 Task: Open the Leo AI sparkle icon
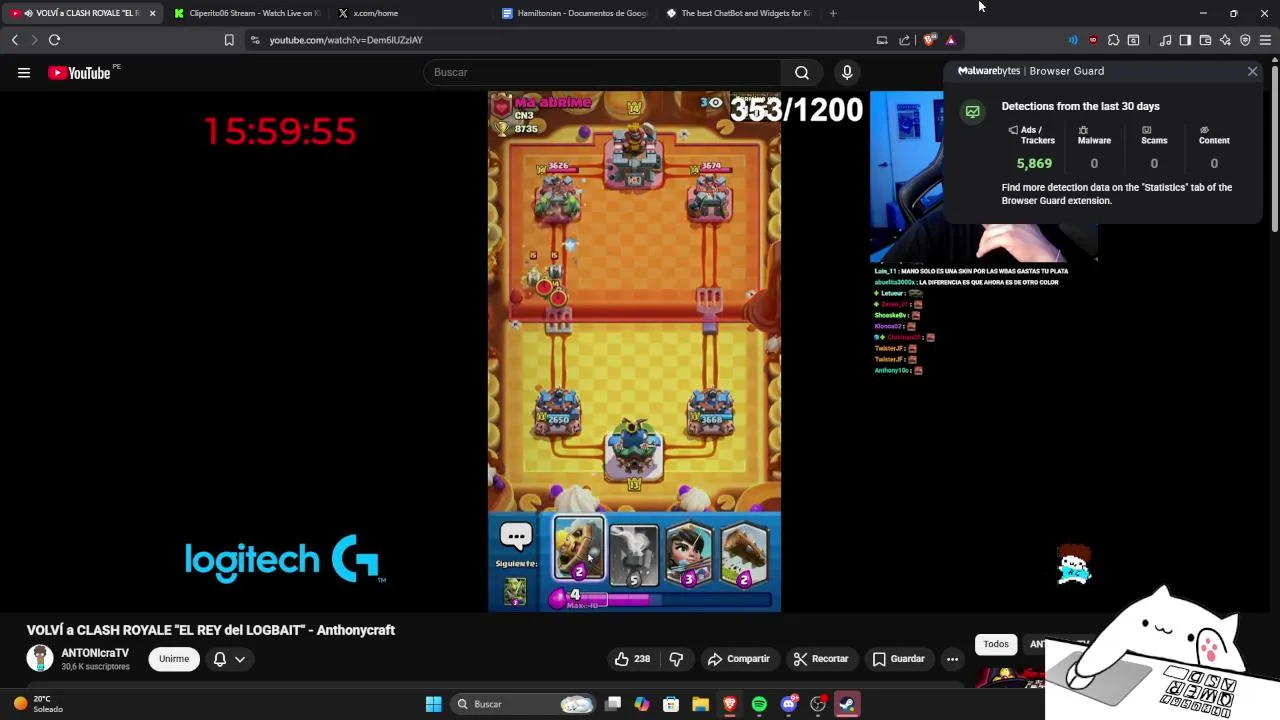pyautogui.click(x=1225, y=40)
